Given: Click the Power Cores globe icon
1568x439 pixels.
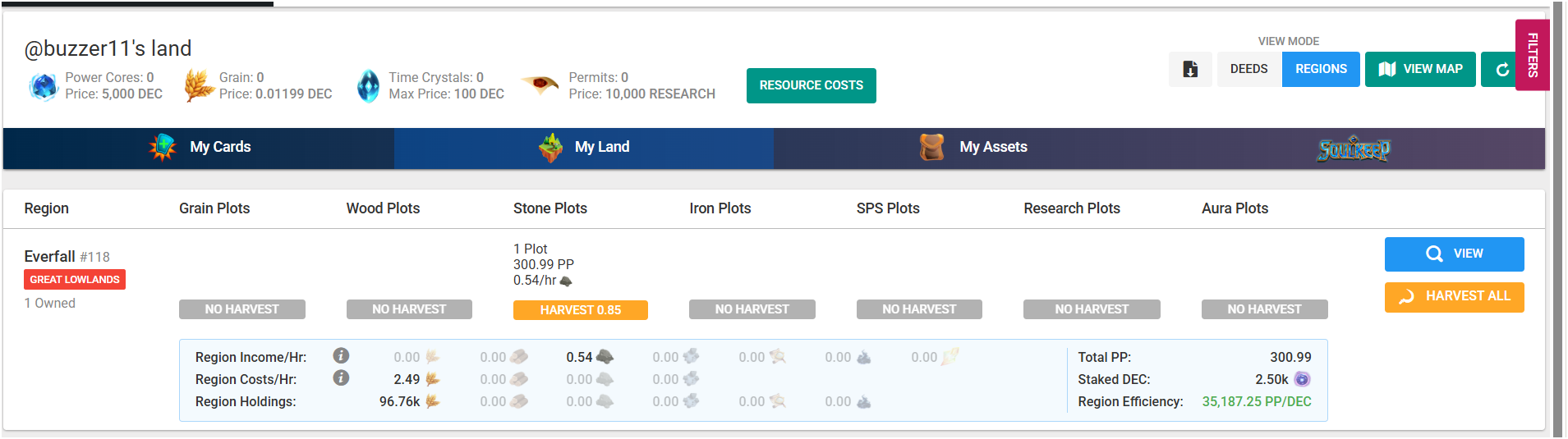Looking at the screenshot, I should 43,85.
